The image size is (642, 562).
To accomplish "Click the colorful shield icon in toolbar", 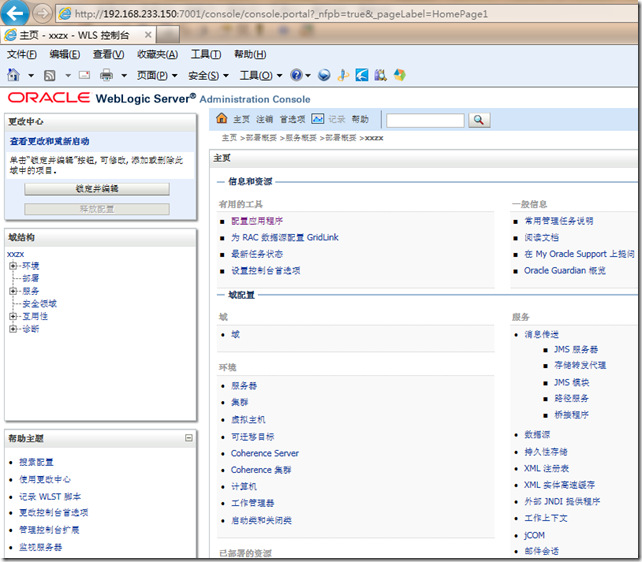I will pyautogui.click(x=400, y=75).
